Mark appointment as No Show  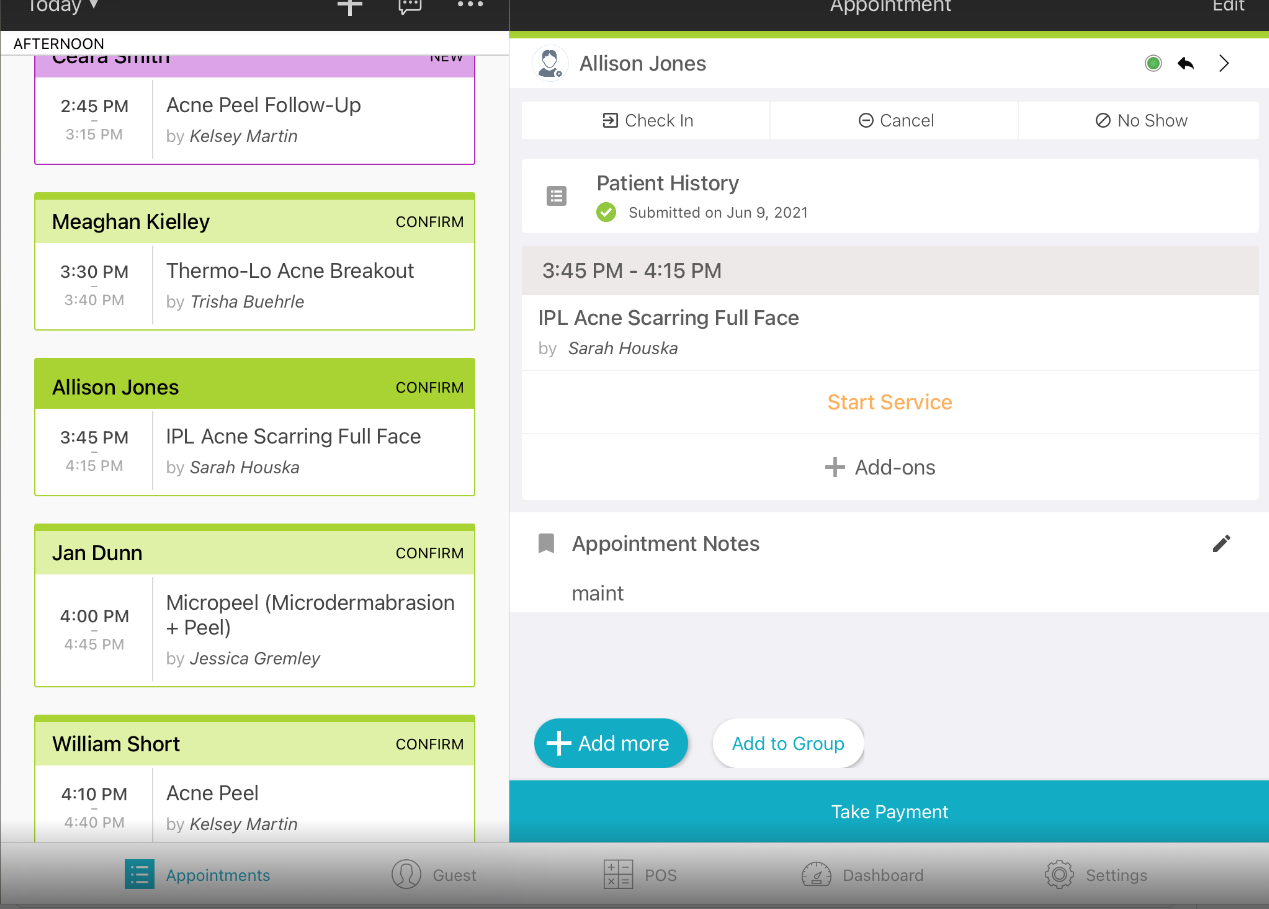click(1139, 120)
